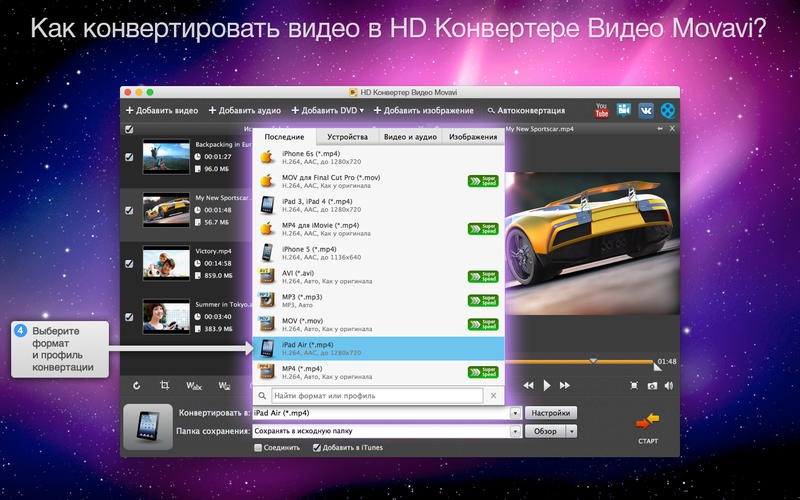Click Super Speed badge for AVI preset
Screen dimensions: 800x500
pos(483,277)
